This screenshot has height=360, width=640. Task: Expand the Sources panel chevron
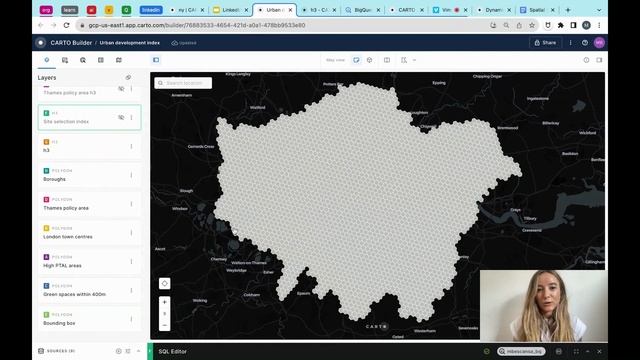tap(138, 351)
